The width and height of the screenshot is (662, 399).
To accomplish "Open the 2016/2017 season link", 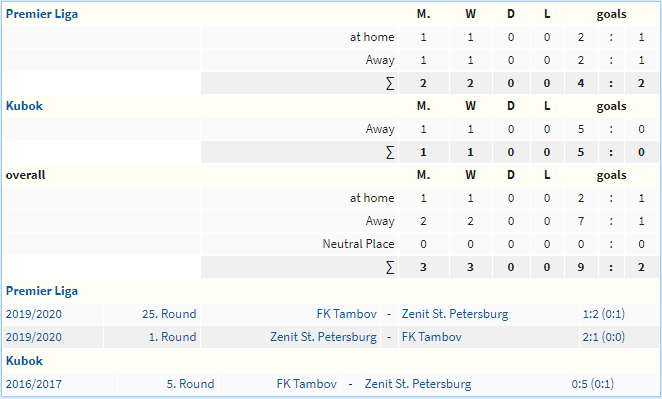I will [x=33, y=384].
